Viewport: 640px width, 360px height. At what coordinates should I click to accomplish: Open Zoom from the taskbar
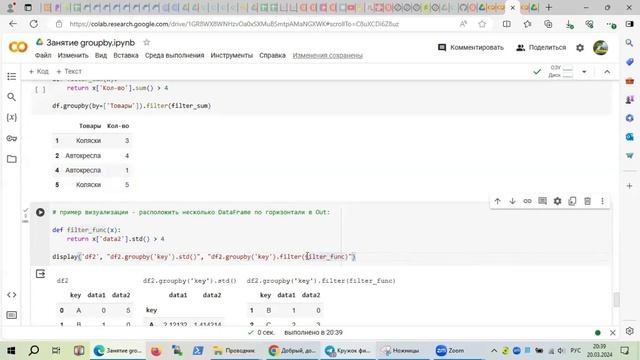pos(450,351)
